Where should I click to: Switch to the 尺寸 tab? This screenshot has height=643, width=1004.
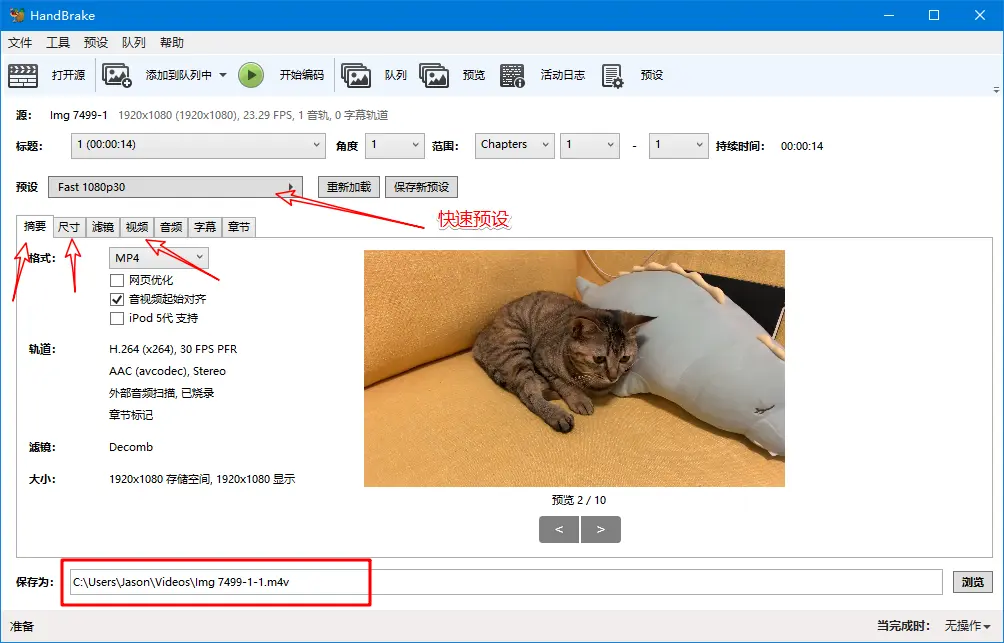click(69, 227)
